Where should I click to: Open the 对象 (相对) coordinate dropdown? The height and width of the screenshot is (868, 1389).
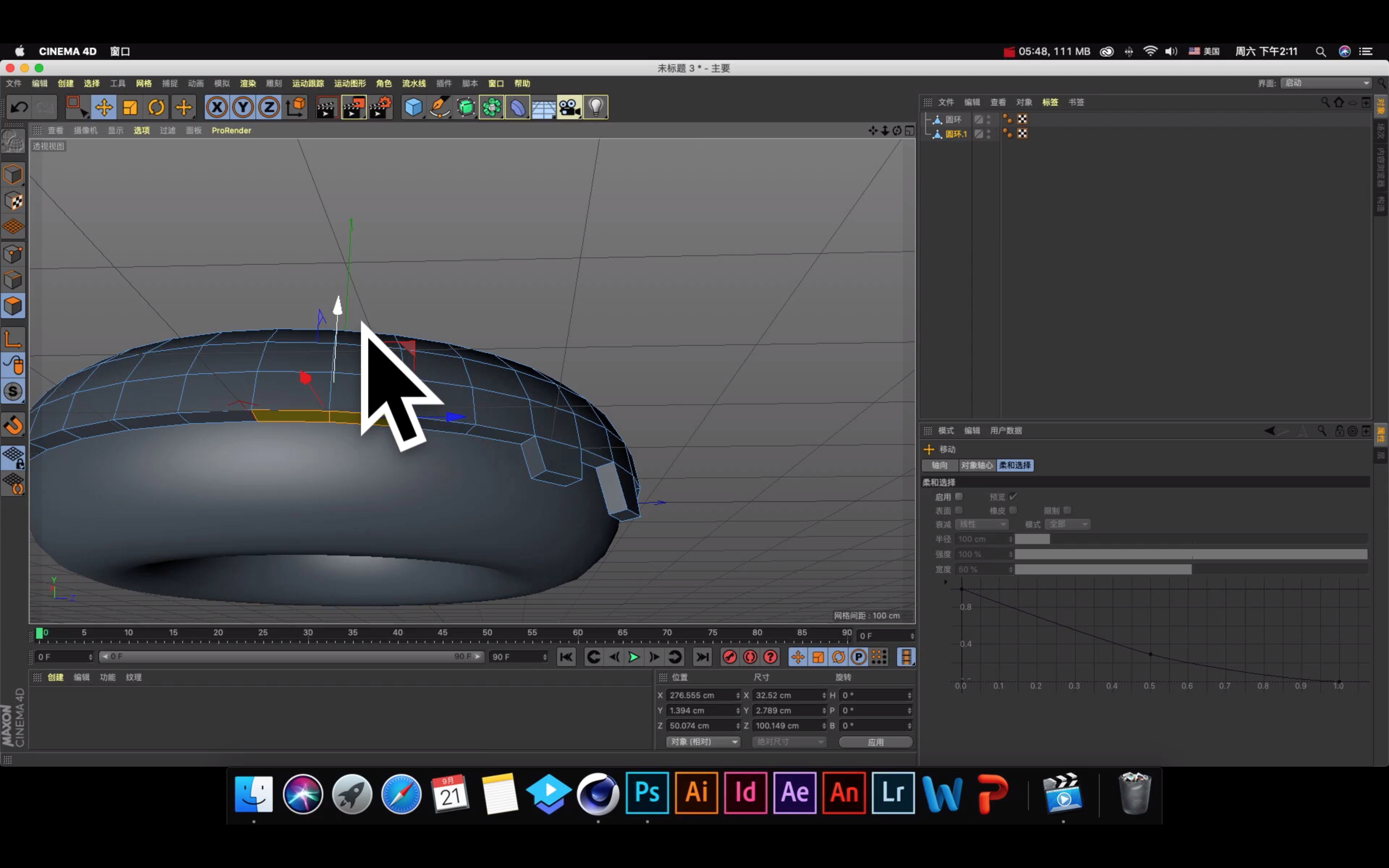[x=703, y=742]
